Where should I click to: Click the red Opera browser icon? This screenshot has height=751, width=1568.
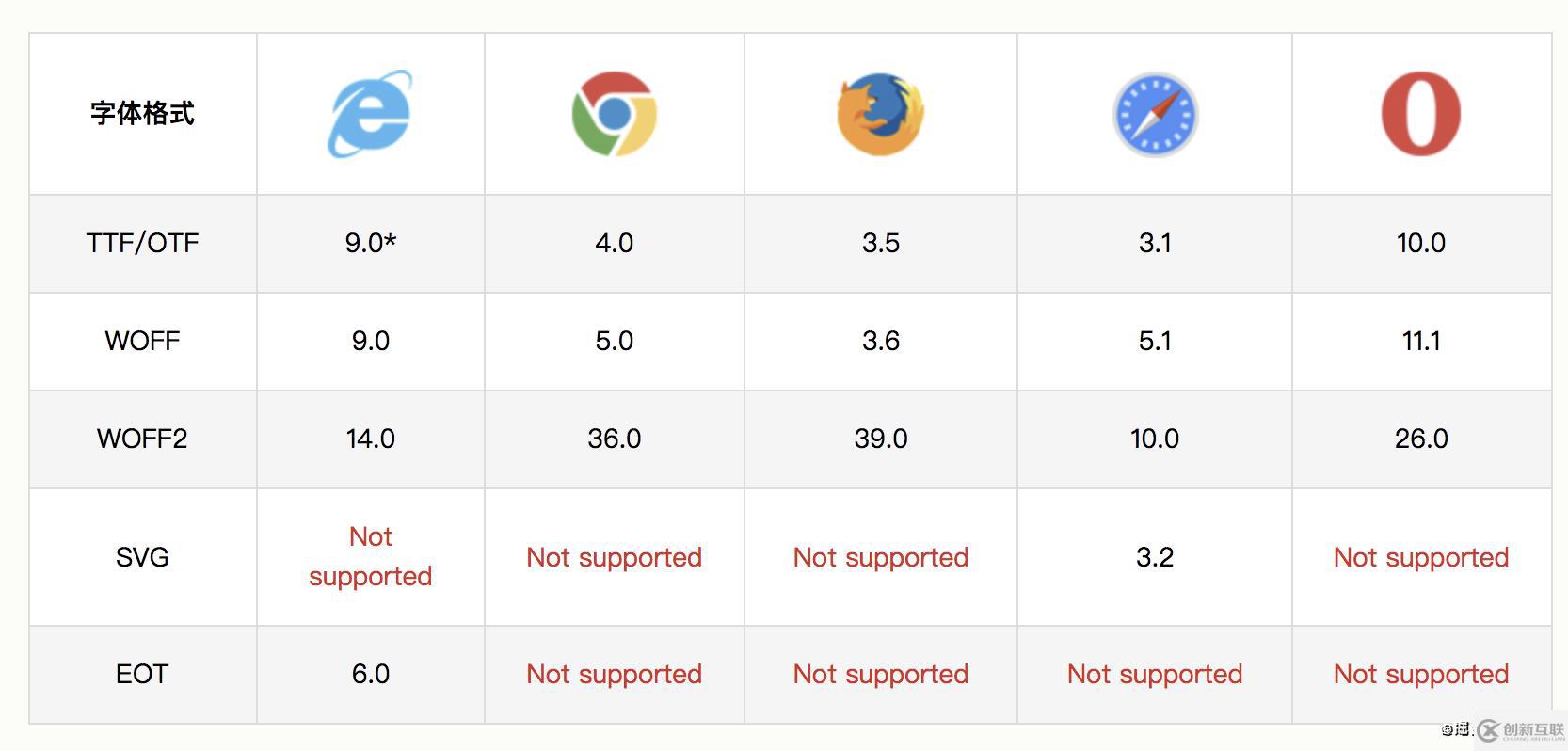click(1420, 114)
